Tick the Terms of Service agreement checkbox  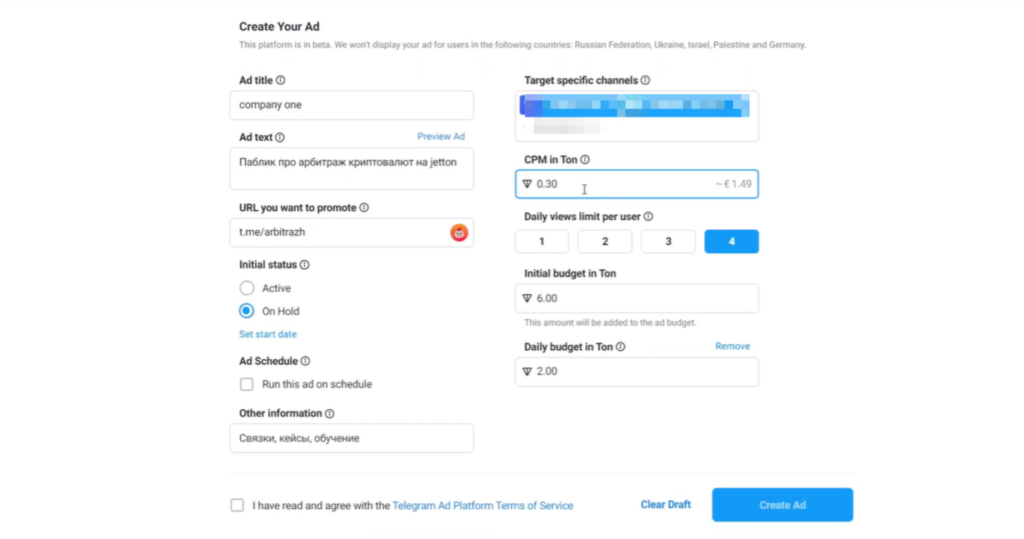(237, 506)
